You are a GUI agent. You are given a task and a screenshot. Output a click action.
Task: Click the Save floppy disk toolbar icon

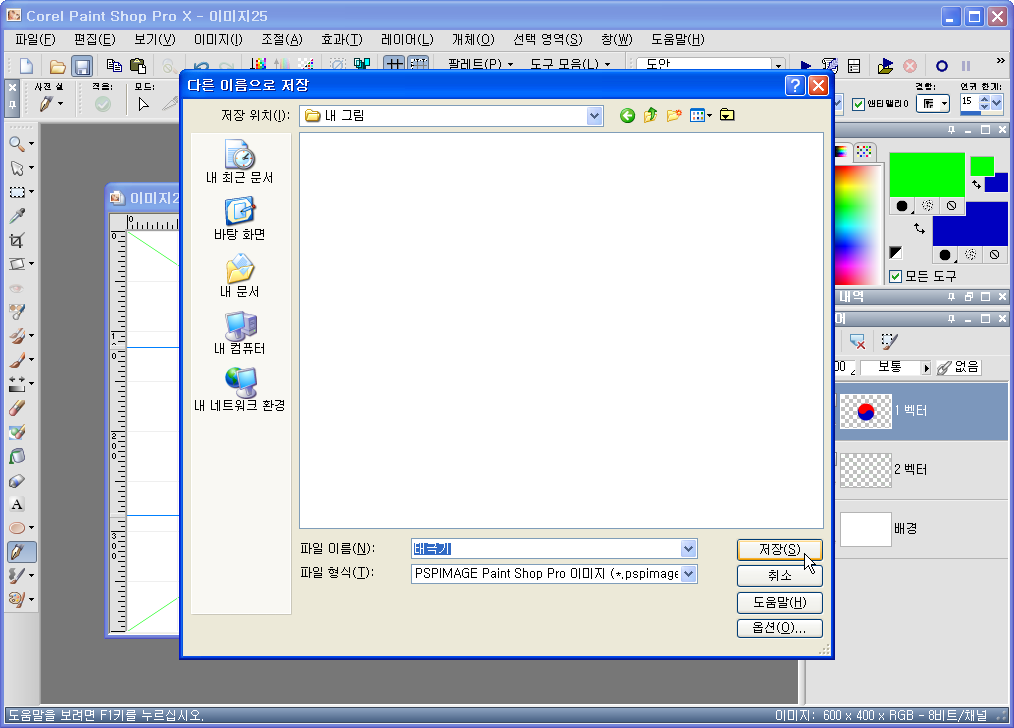coord(81,66)
